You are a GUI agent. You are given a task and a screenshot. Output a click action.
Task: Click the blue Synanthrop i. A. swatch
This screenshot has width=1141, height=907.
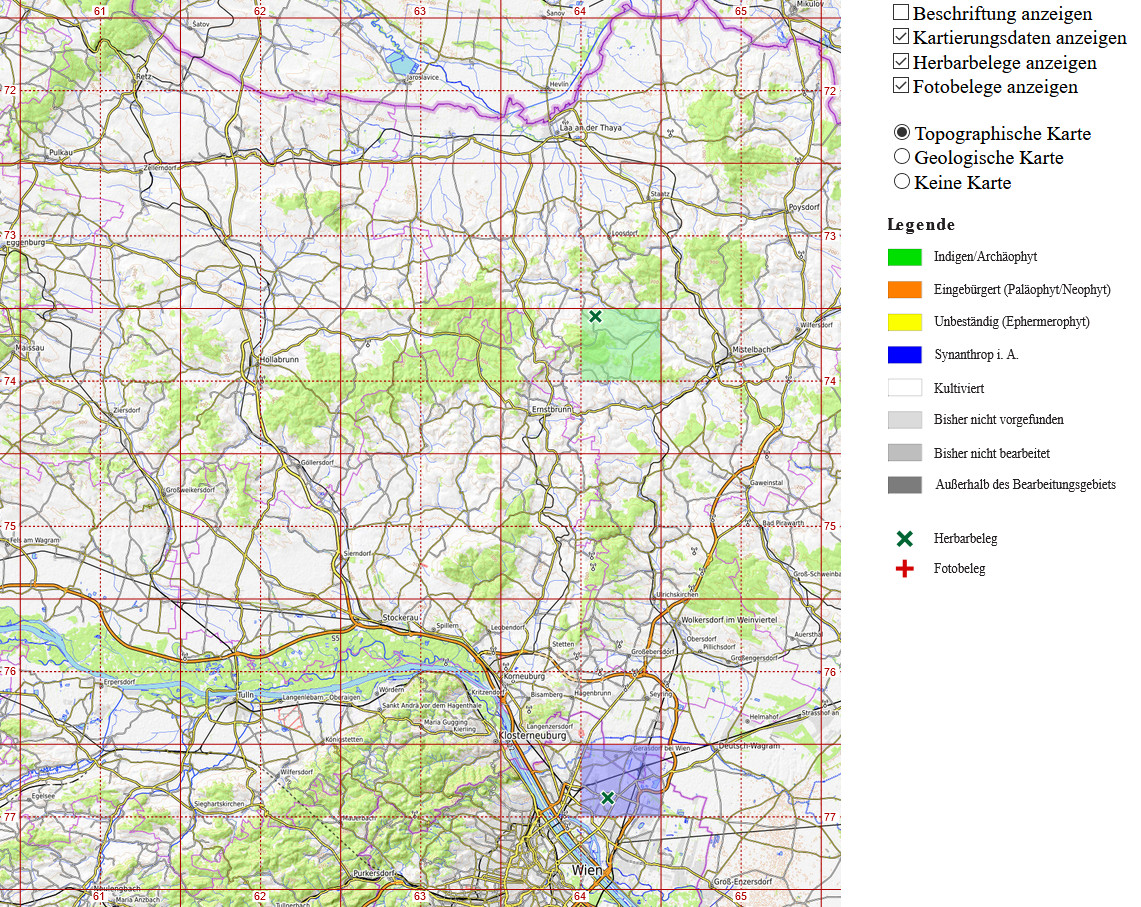[904, 355]
